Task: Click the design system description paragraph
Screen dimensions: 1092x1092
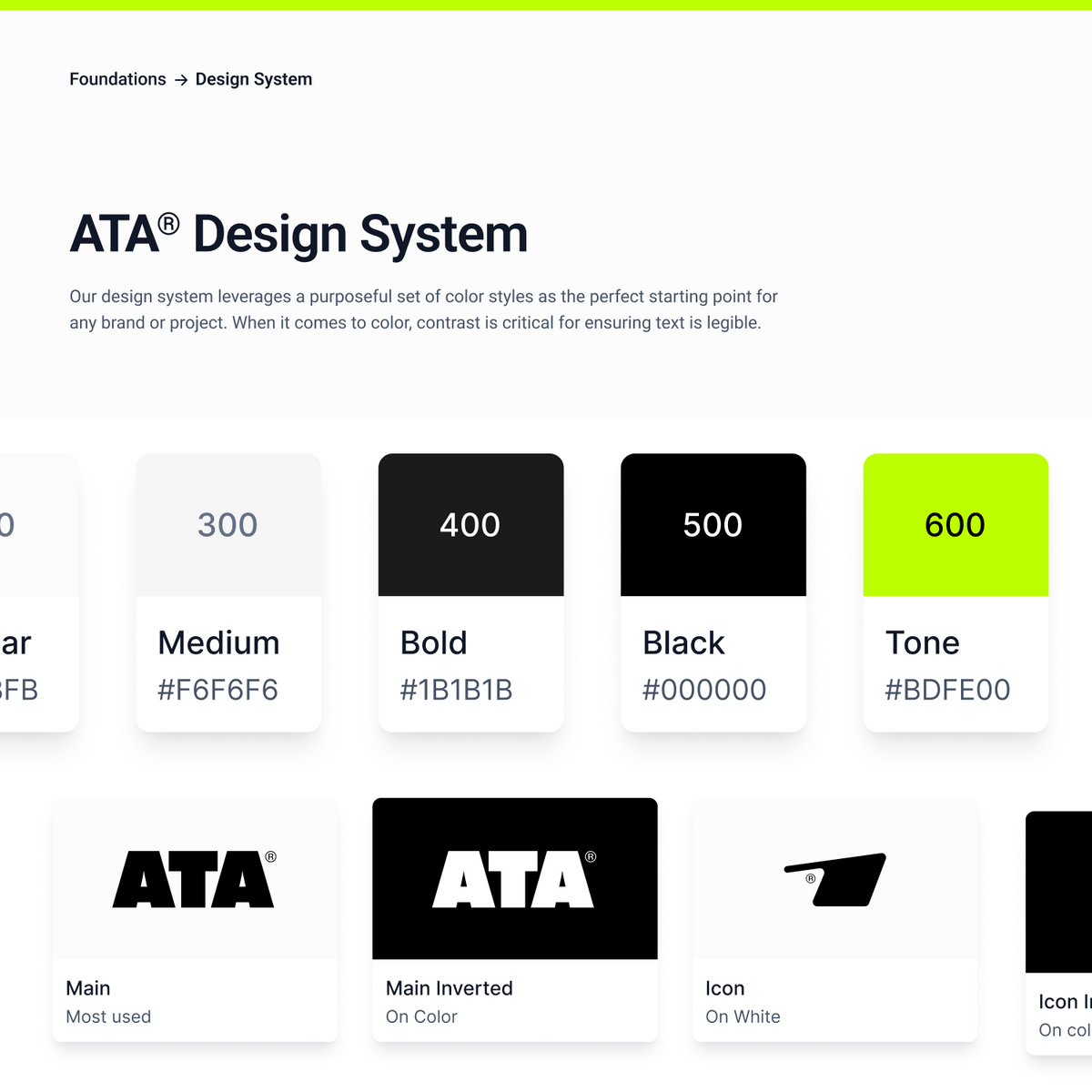Action: point(424,309)
